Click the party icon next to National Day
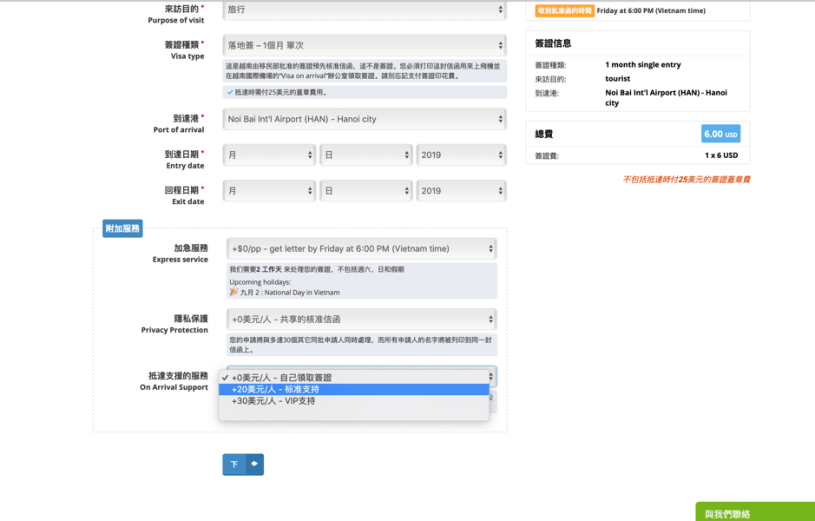 [x=234, y=292]
